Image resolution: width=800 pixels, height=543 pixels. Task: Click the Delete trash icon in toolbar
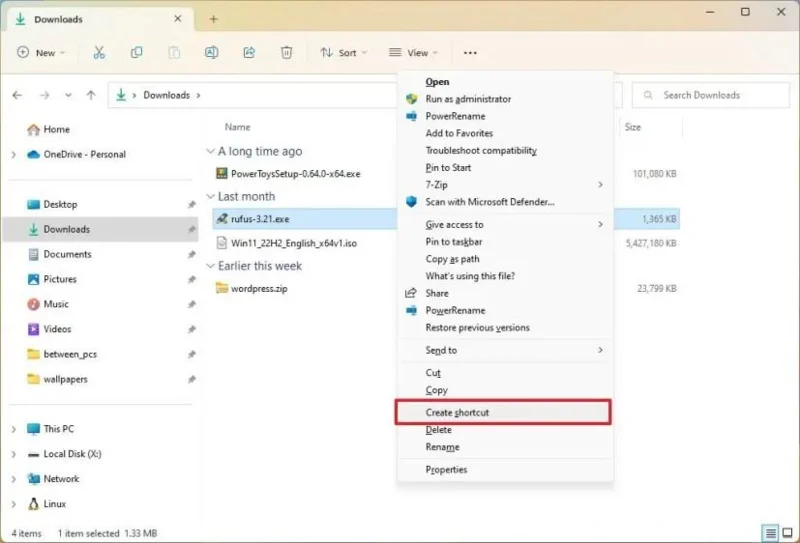click(286, 53)
